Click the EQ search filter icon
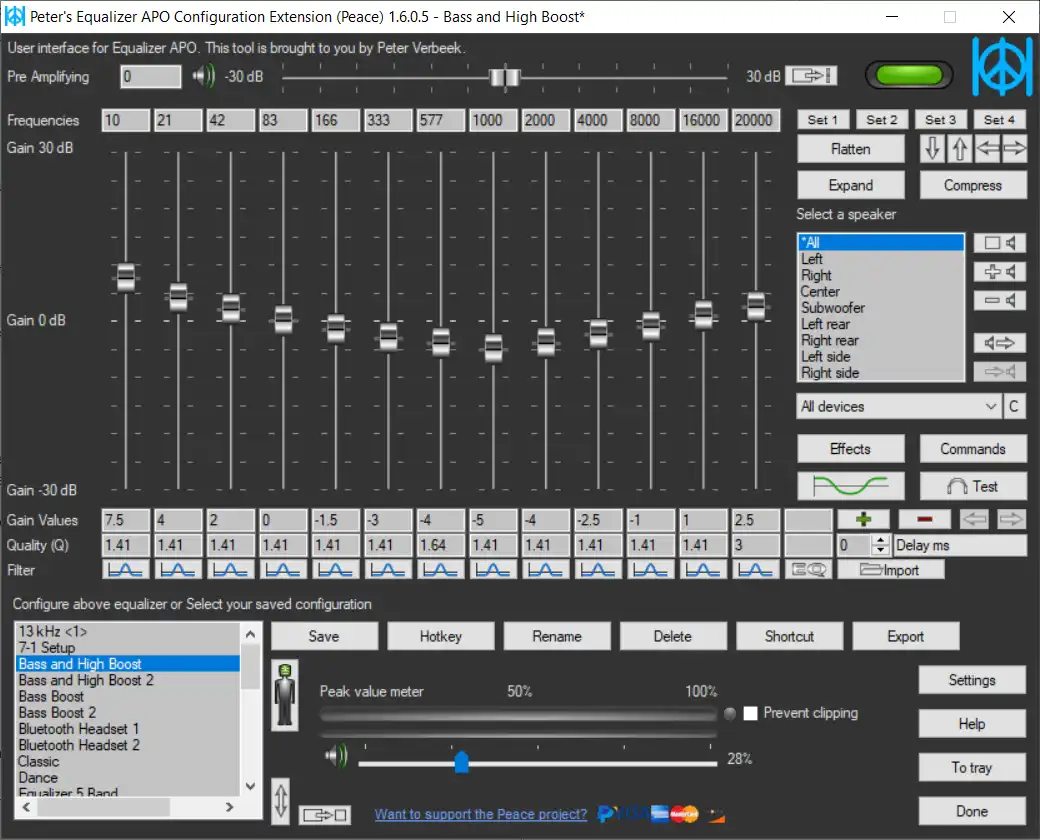This screenshot has width=1040, height=840. 808,570
